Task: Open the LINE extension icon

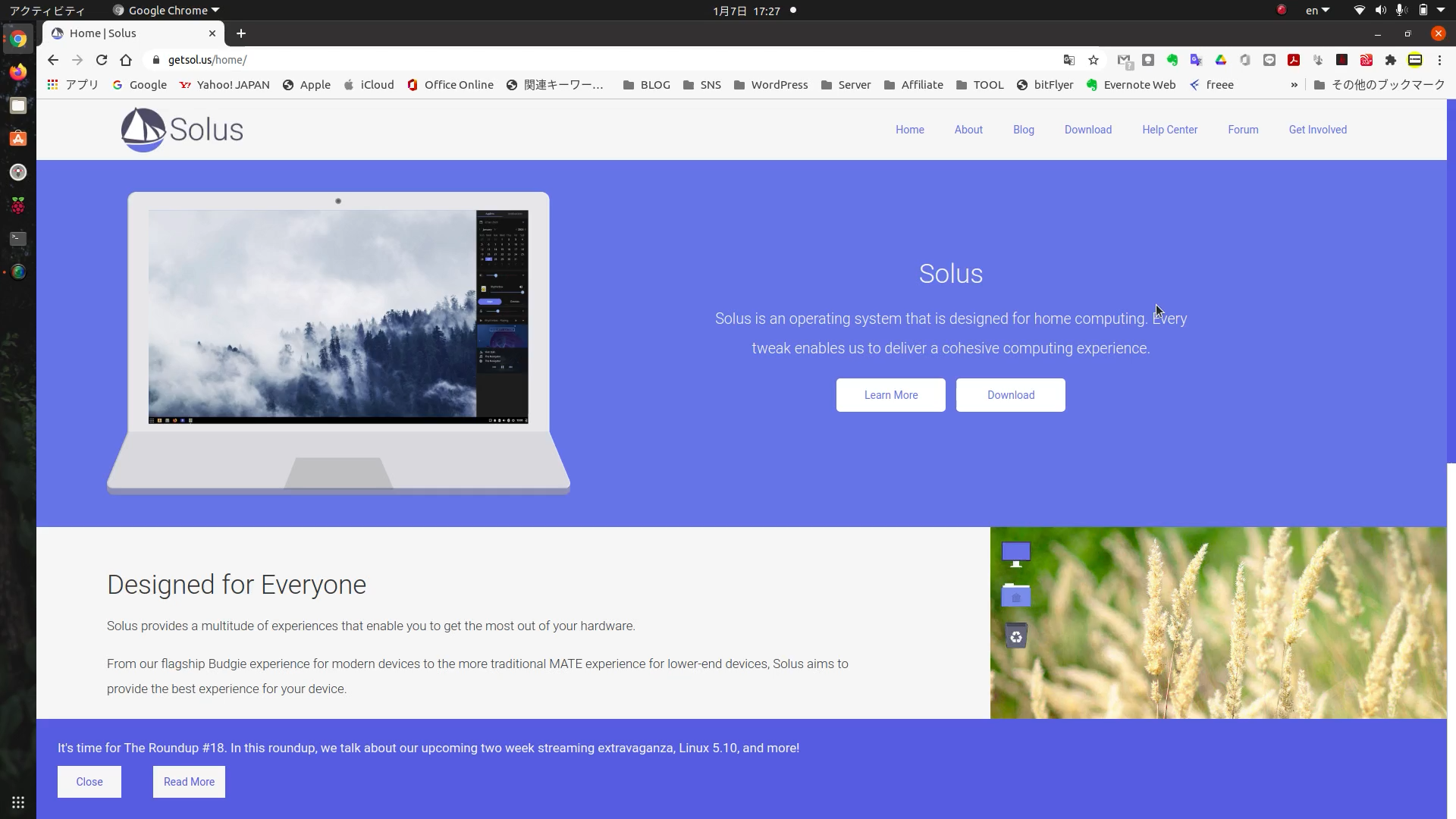Action: pyautogui.click(x=1269, y=60)
